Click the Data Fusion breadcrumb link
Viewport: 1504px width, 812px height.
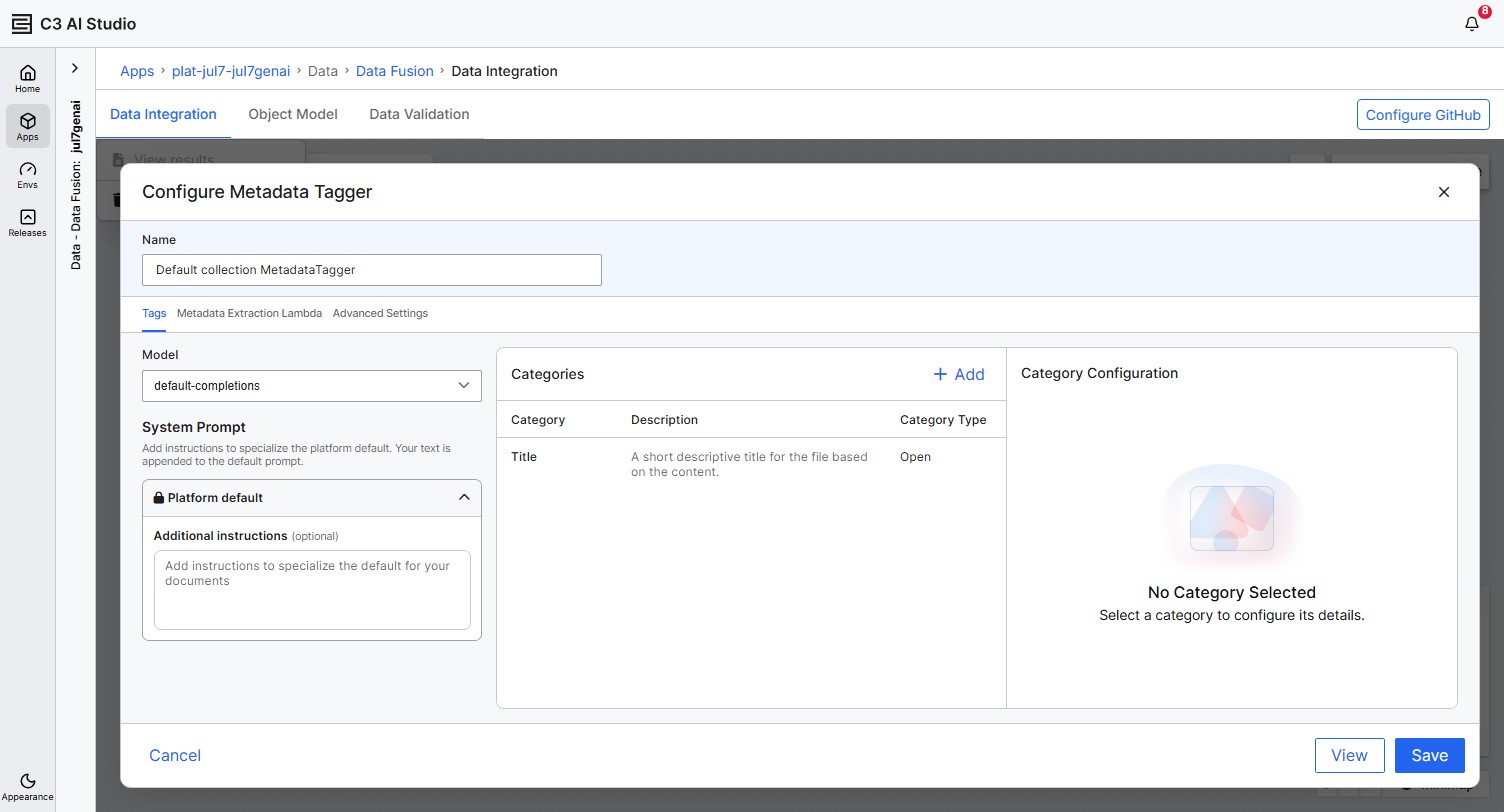pyautogui.click(x=395, y=71)
